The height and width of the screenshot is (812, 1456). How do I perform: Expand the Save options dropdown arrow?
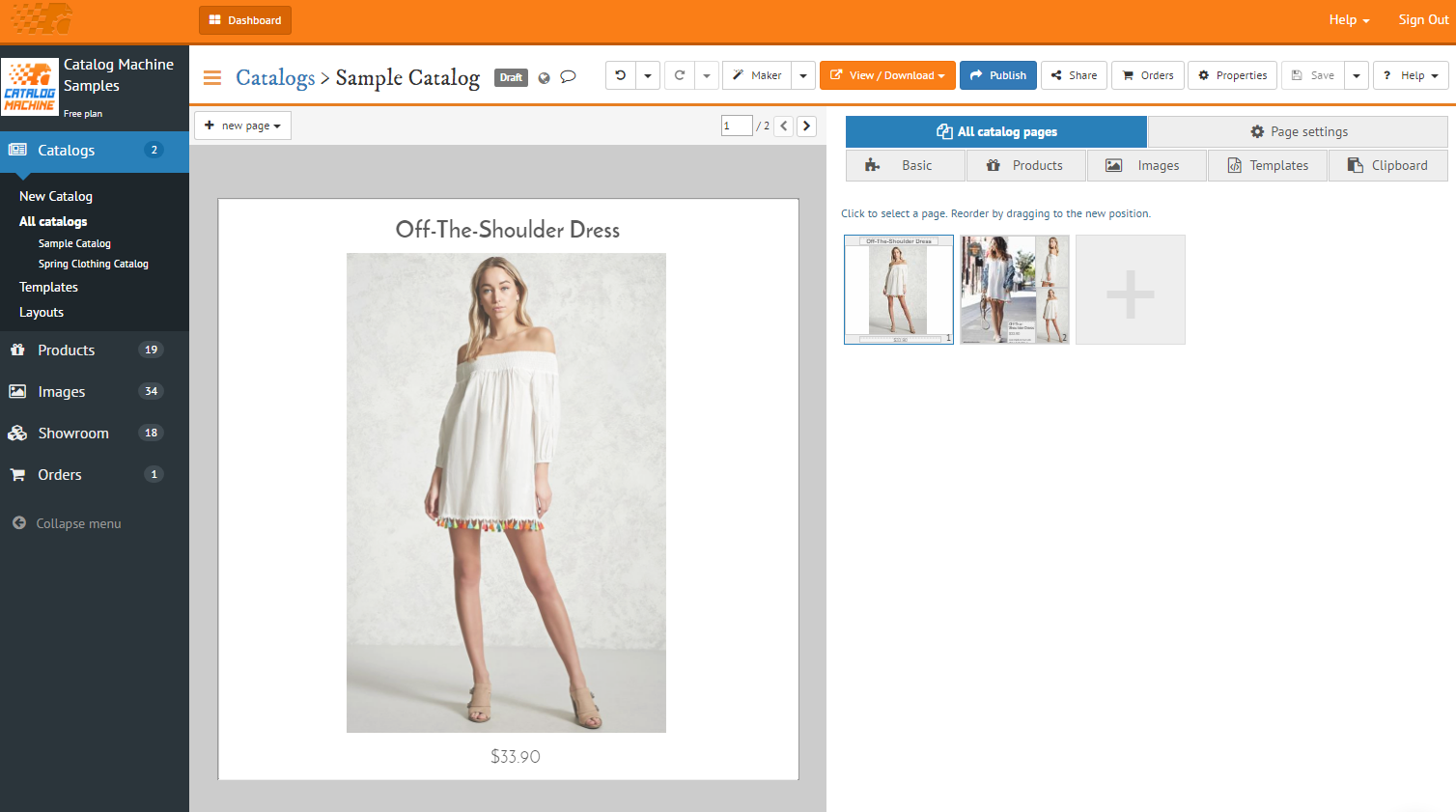coord(1357,75)
